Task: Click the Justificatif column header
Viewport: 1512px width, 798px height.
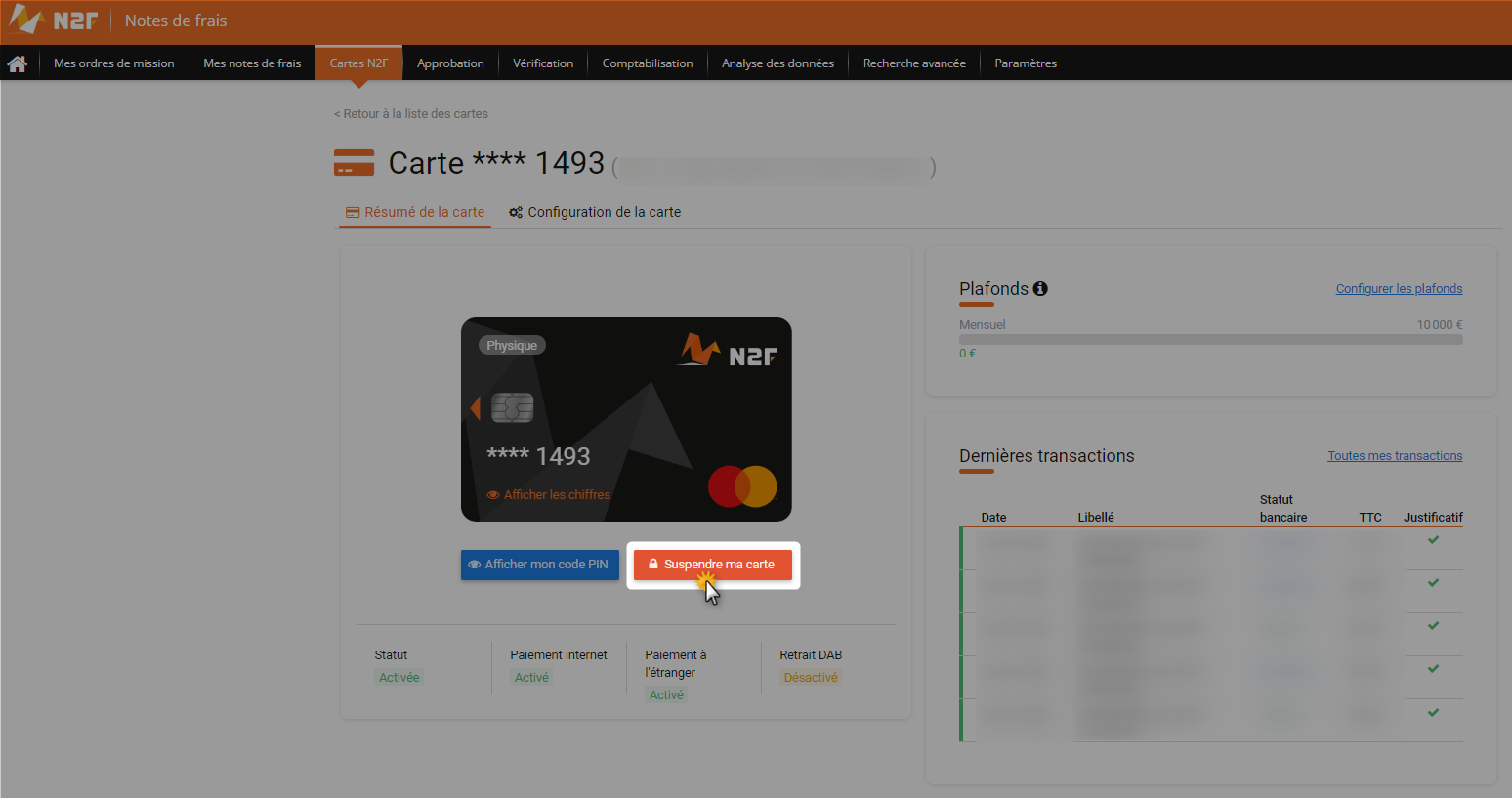Action: pos(1433,518)
